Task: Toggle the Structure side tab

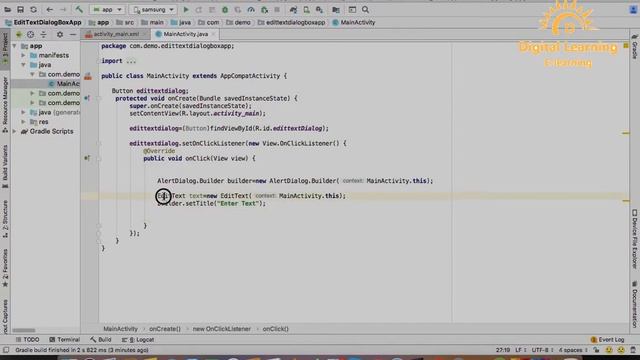Action: (x=5, y=220)
